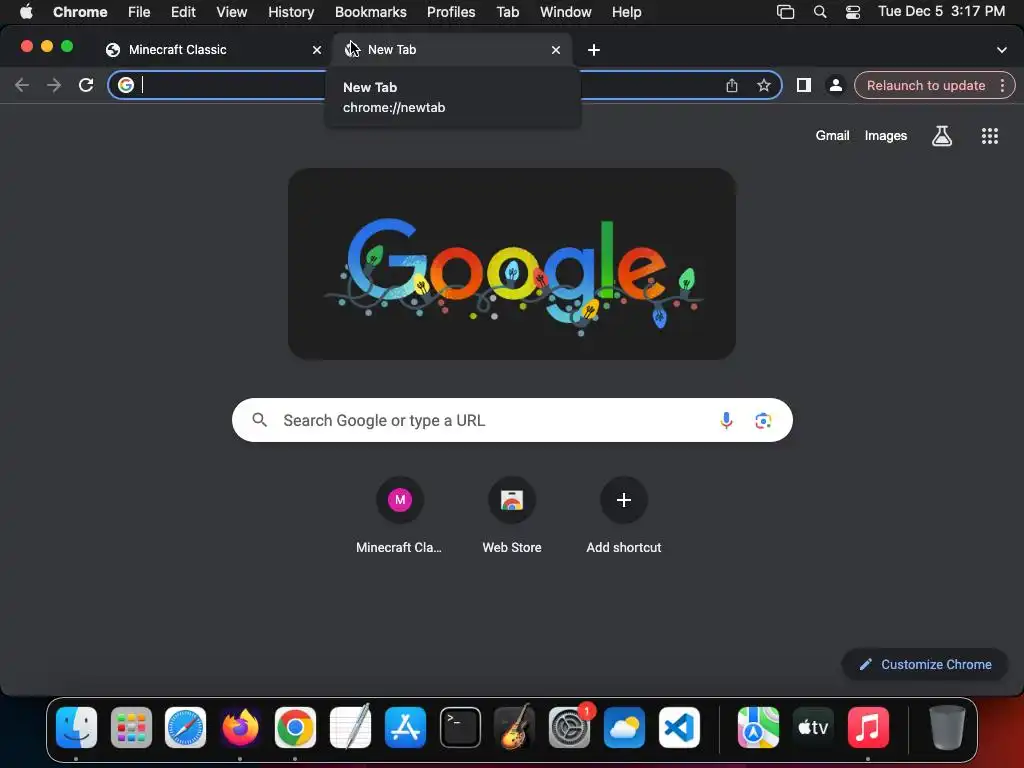Open a new tab with plus button
Viewport: 1024px width, 768px height.
click(x=594, y=50)
